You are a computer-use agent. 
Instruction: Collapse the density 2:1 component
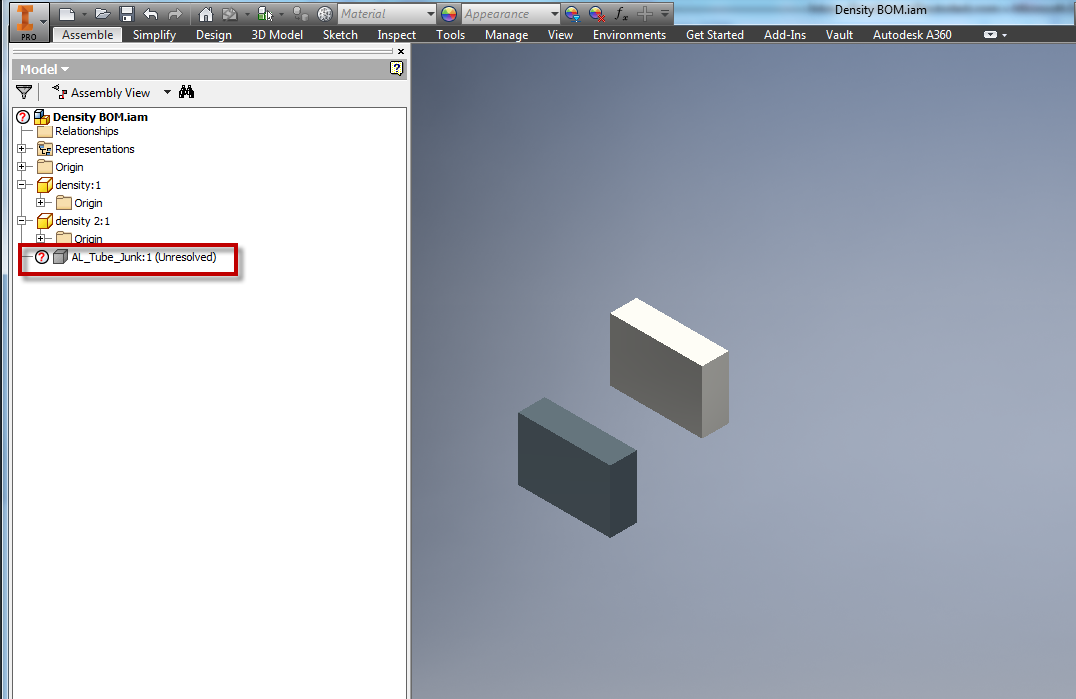[x=21, y=220]
